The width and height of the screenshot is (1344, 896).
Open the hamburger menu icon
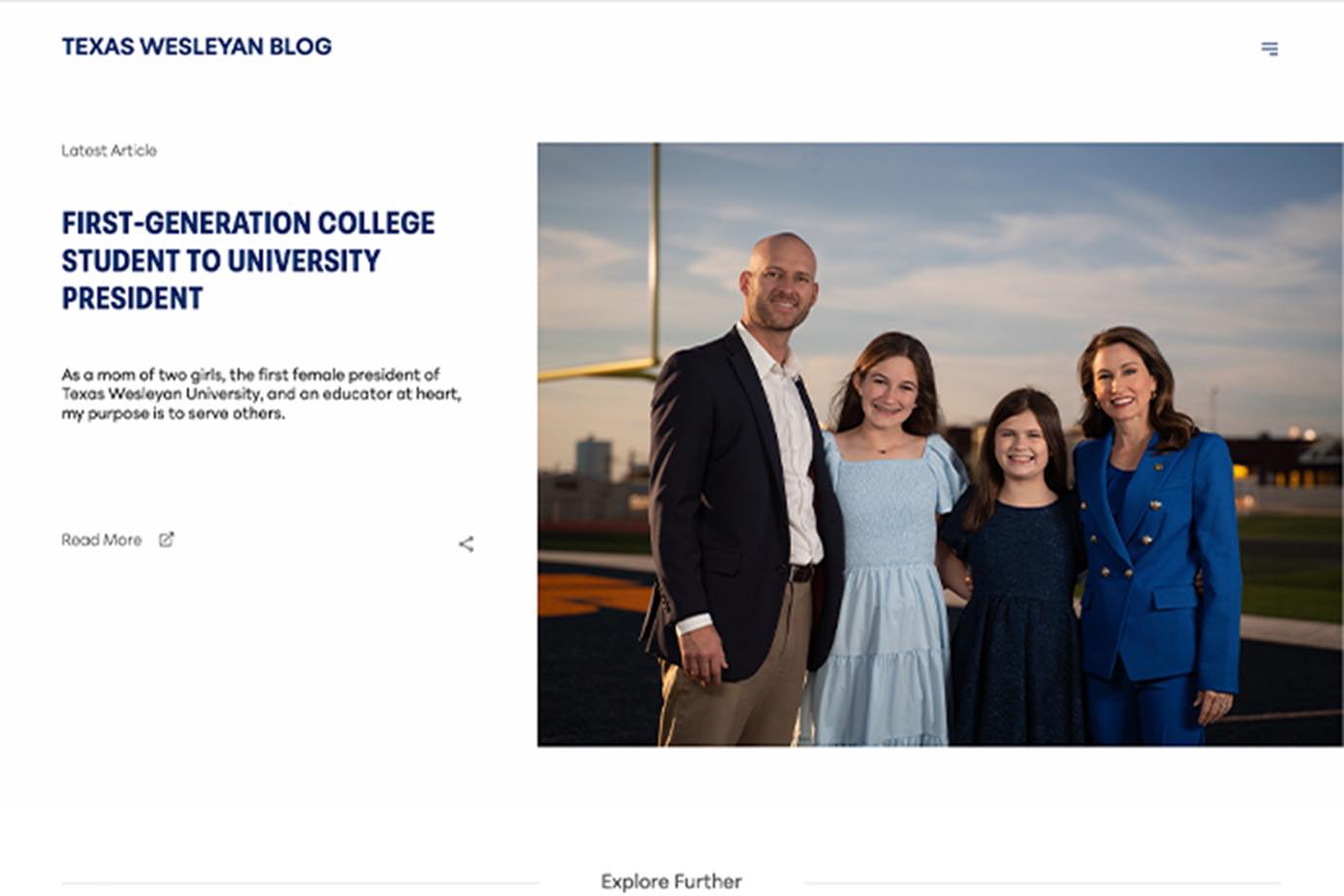[x=1269, y=49]
